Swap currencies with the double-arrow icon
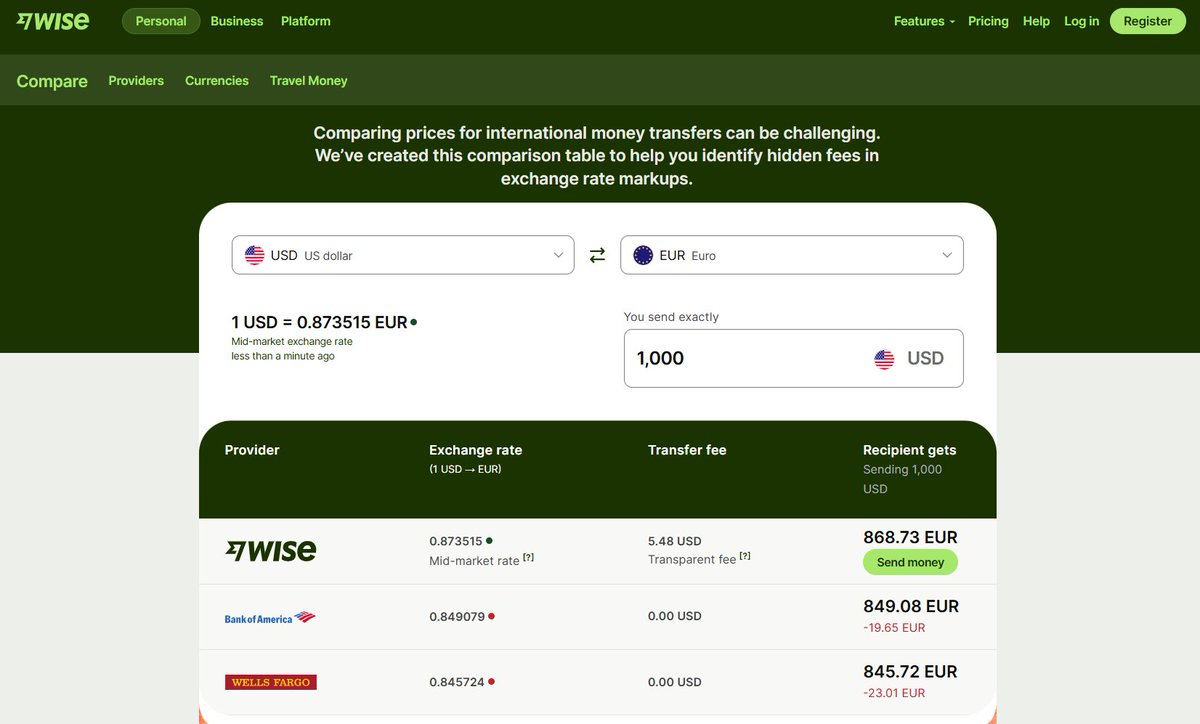This screenshot has height=724, width=1200. 597,255
